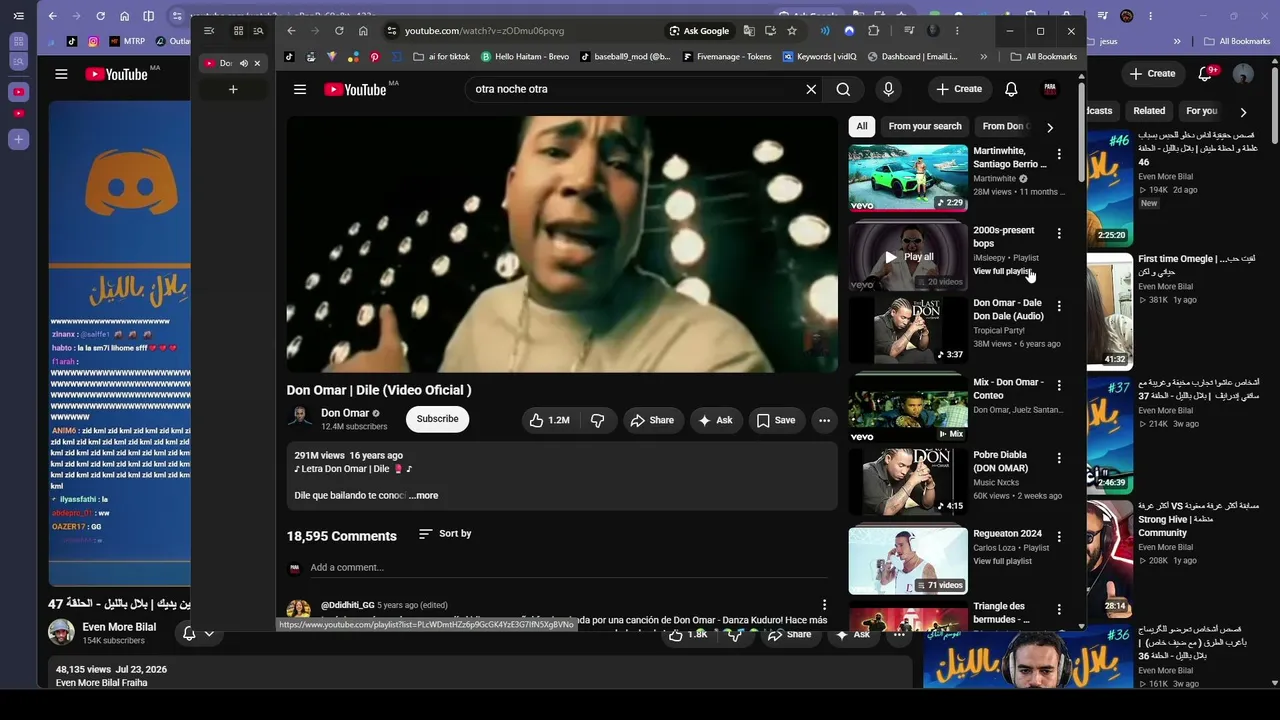Dislike the Don Omar Dile video

click(597, 420)
